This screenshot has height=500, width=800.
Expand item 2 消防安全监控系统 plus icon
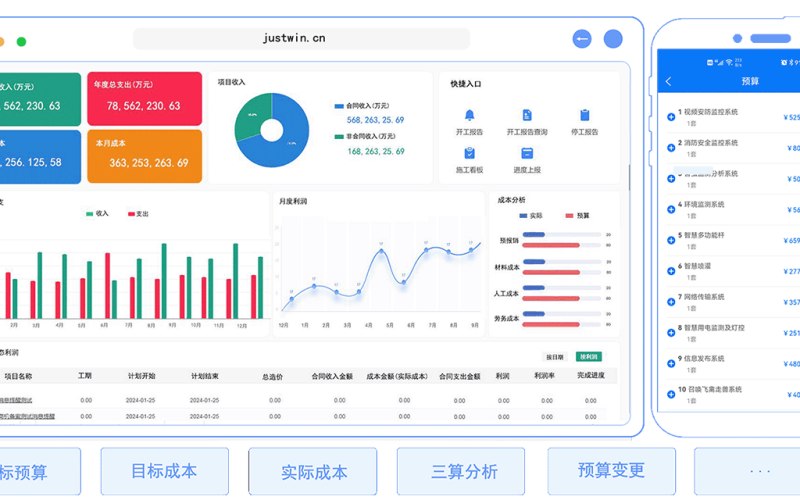[671, 148]
